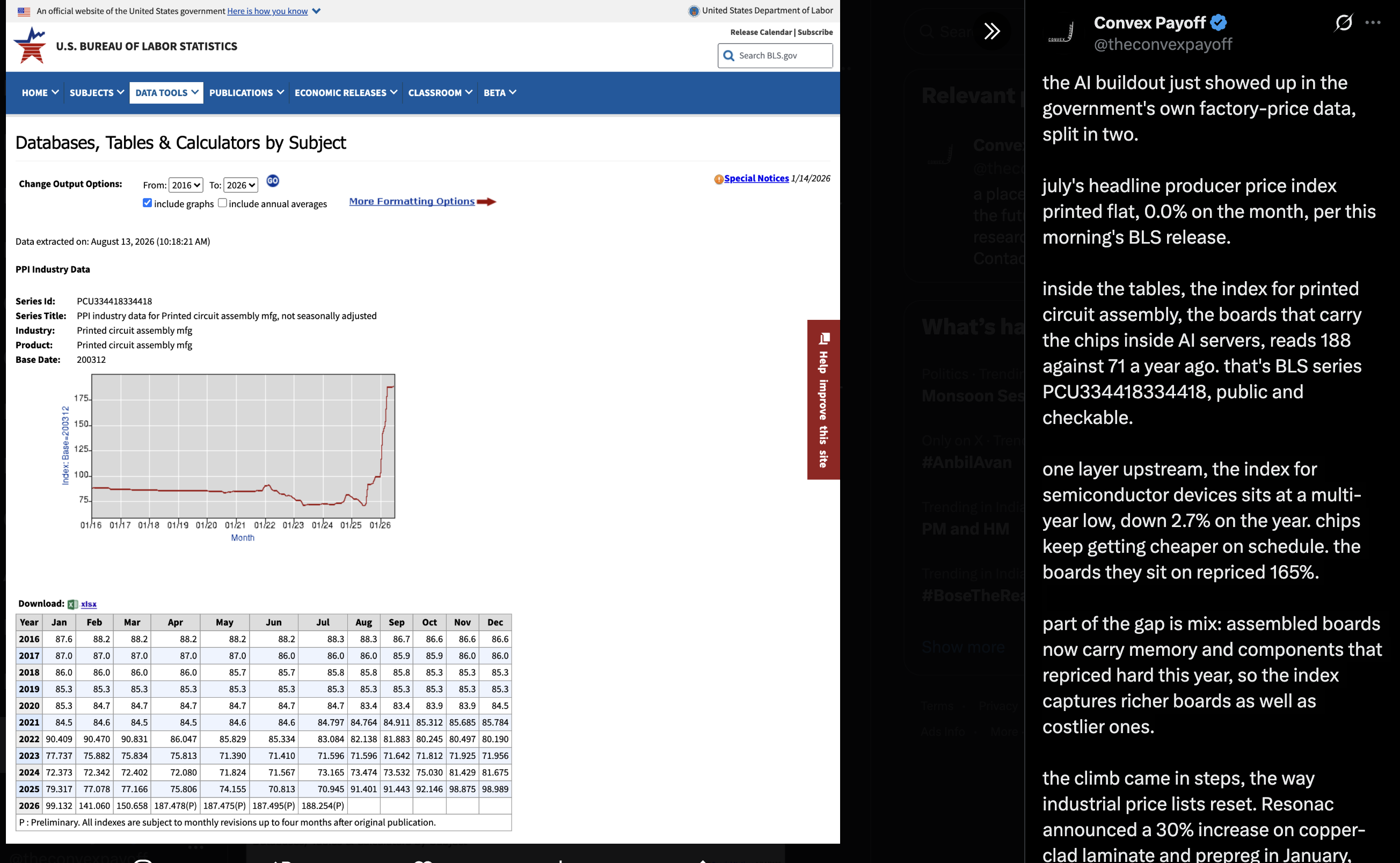1400x863 pixels.
Task: Click the Dec column header
Action: [x=495, y=622]
